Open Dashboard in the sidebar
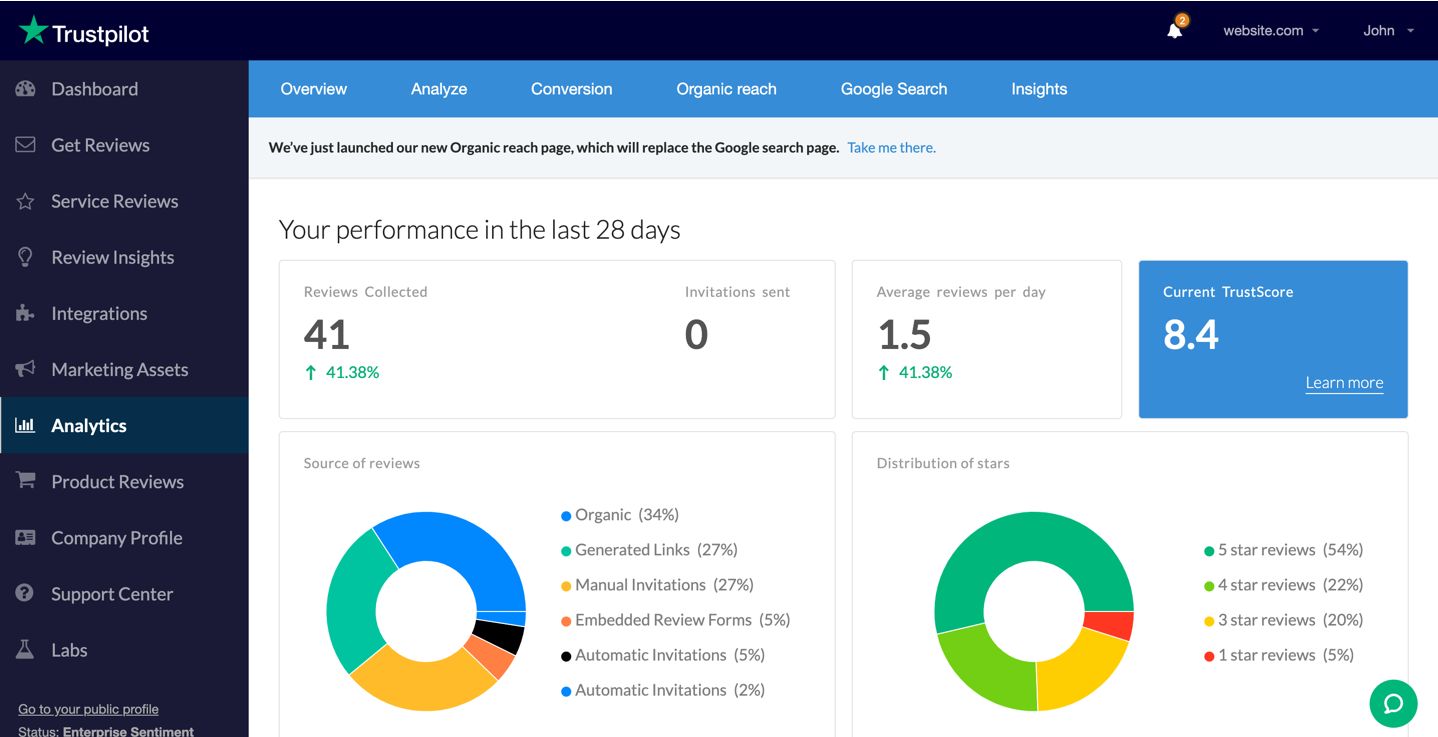Viewport: 1438px width, 737px height. click(124, 89)
